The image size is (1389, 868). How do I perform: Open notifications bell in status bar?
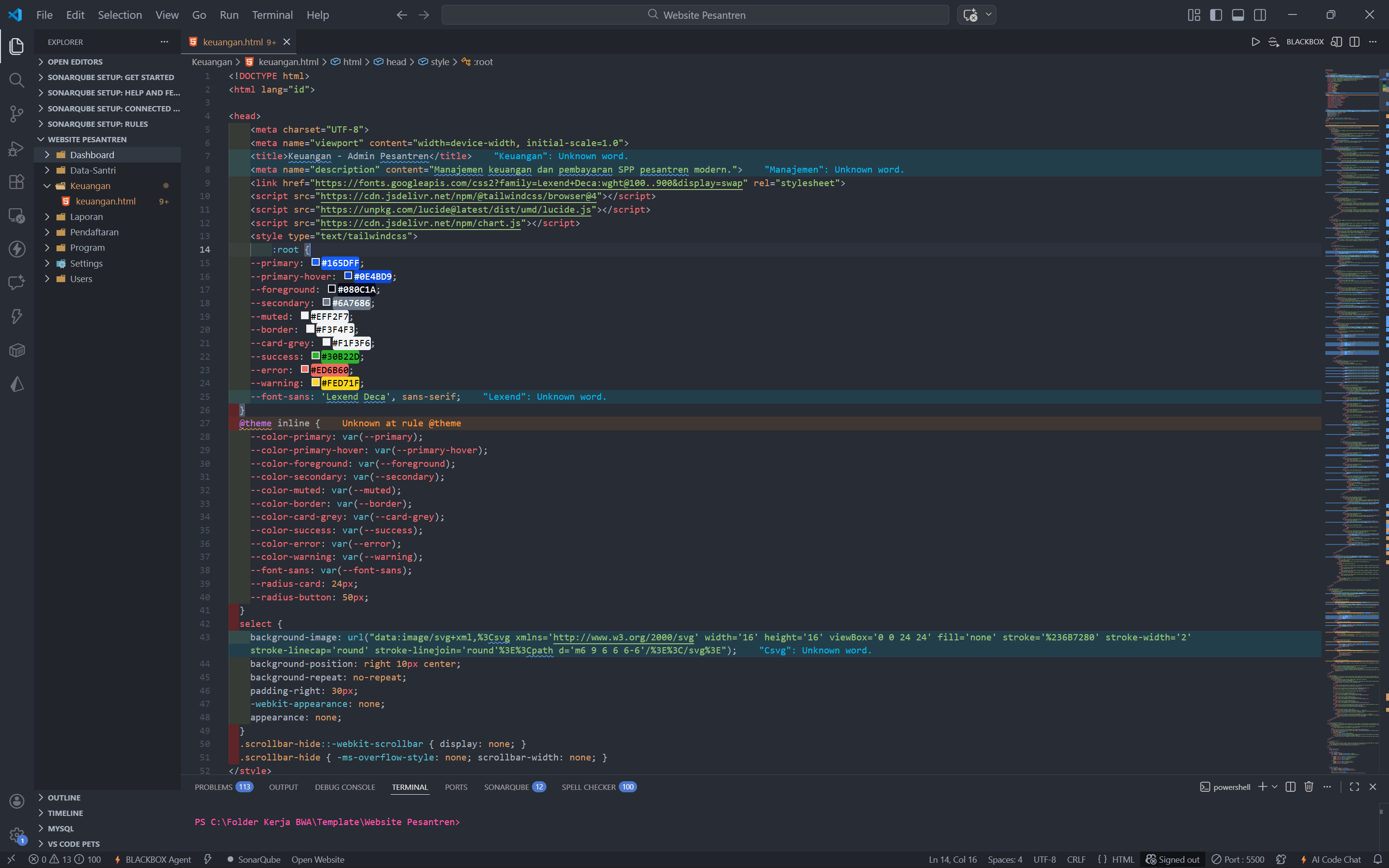[x=1377, y=859]
